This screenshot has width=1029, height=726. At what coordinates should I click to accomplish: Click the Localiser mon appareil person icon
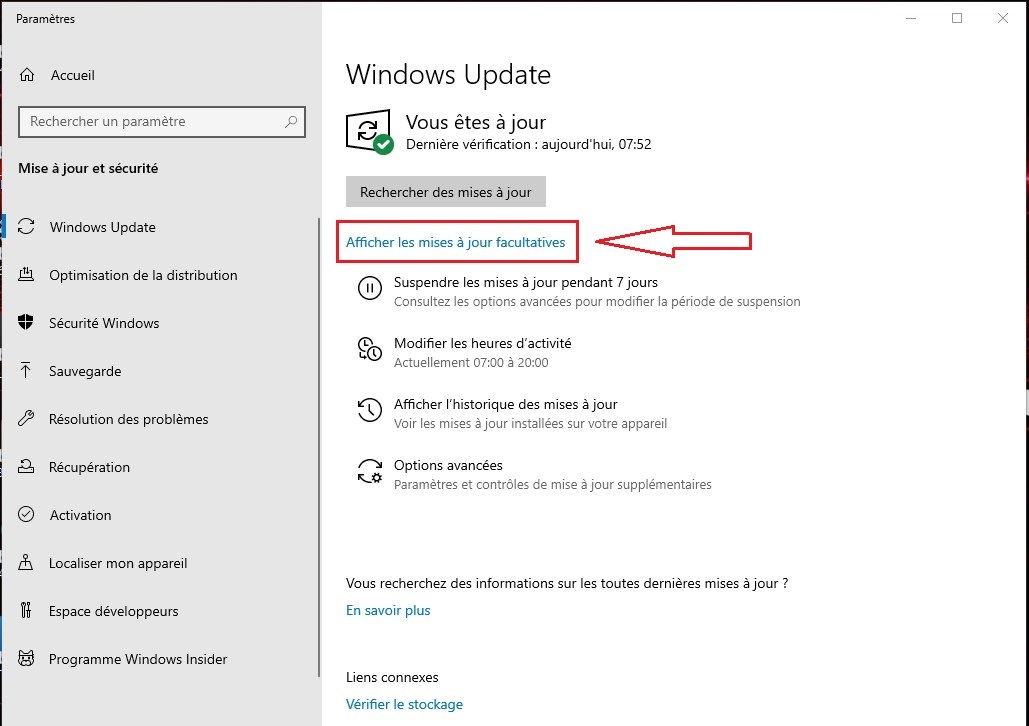point(26,562)
